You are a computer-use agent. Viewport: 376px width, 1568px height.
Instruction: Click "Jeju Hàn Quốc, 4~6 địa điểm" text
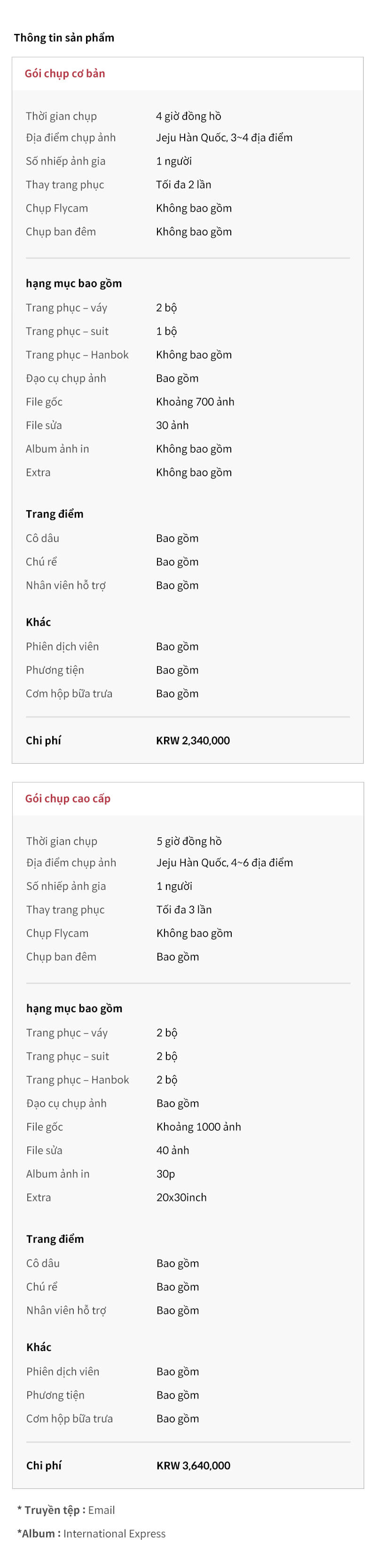tap(225, 863)
